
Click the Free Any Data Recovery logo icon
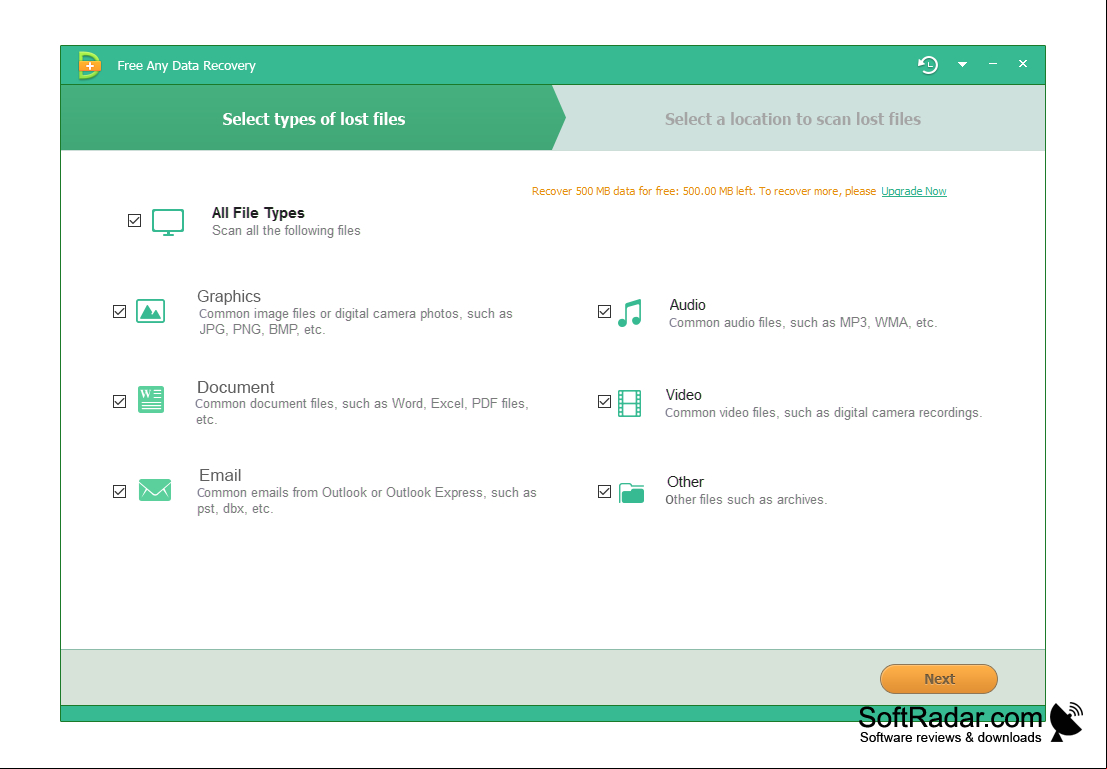point(89,65)
